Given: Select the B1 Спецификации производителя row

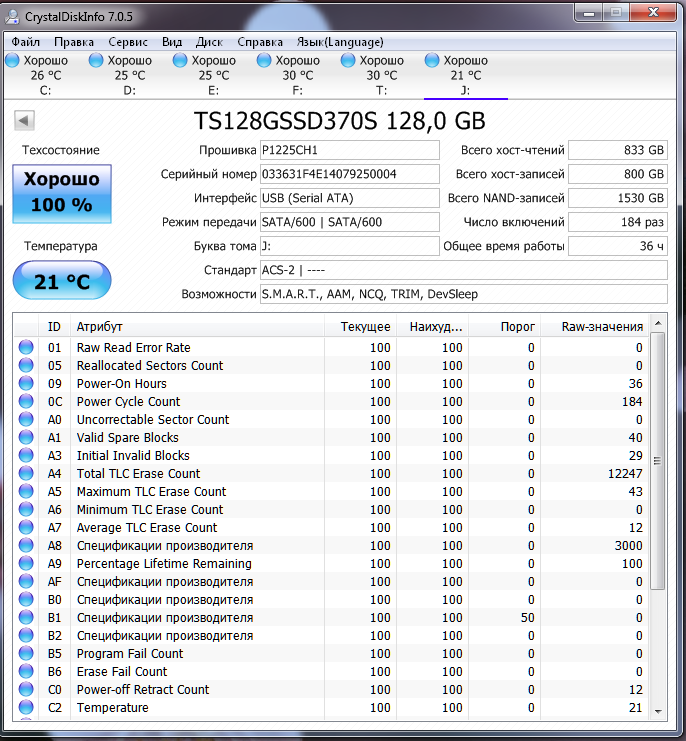Looking at the screenshot, I should tap(331, 617).
